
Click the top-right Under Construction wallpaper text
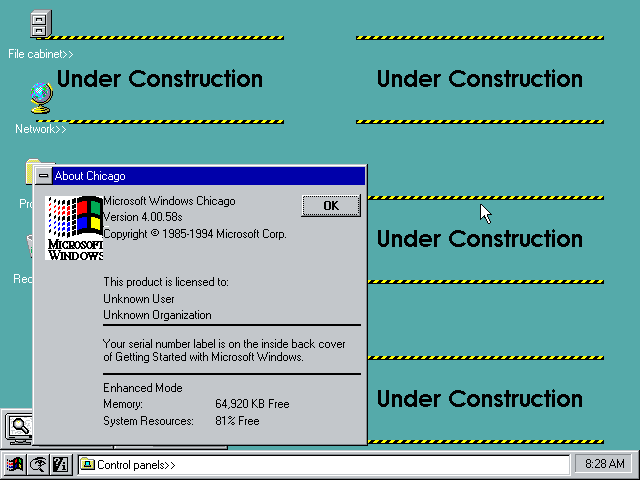click(479, 79)
